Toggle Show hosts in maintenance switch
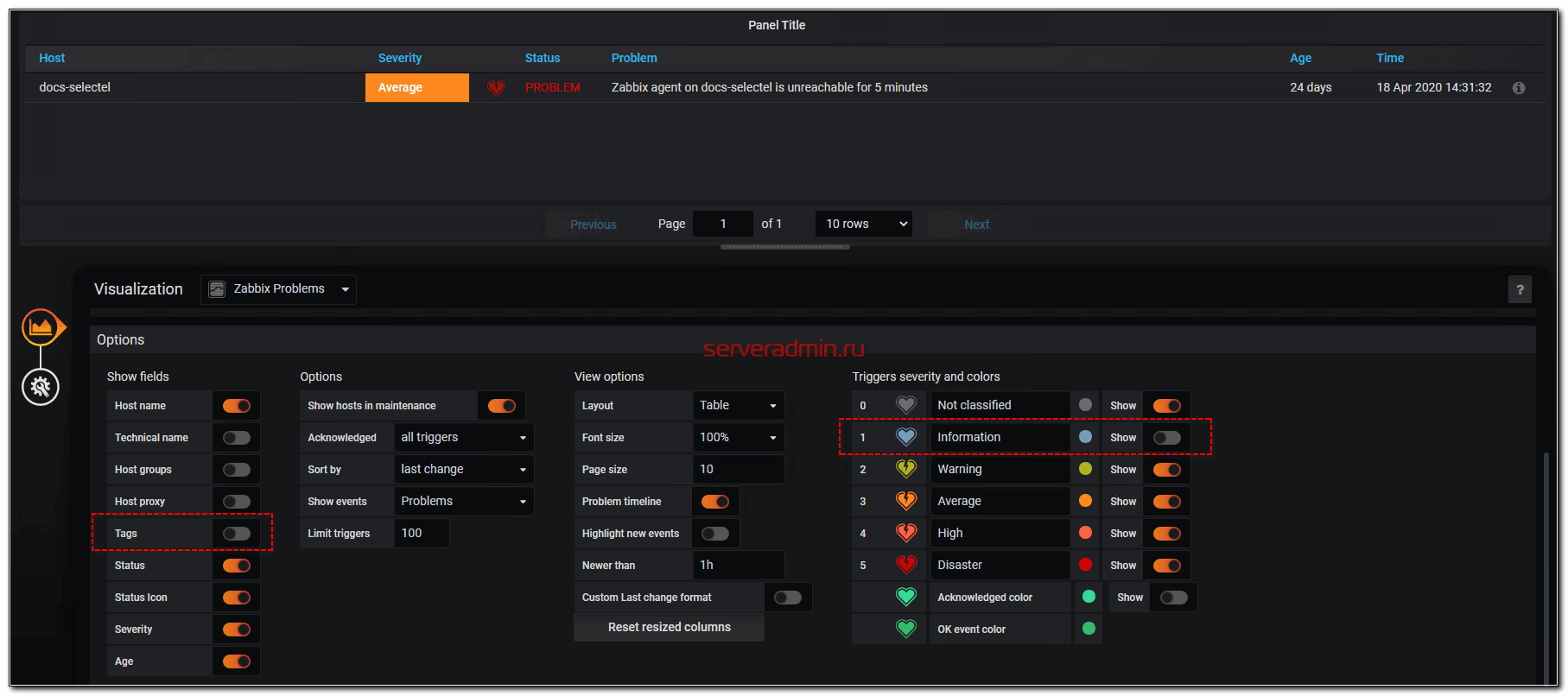1568x696 pixels. coord(502,406)
